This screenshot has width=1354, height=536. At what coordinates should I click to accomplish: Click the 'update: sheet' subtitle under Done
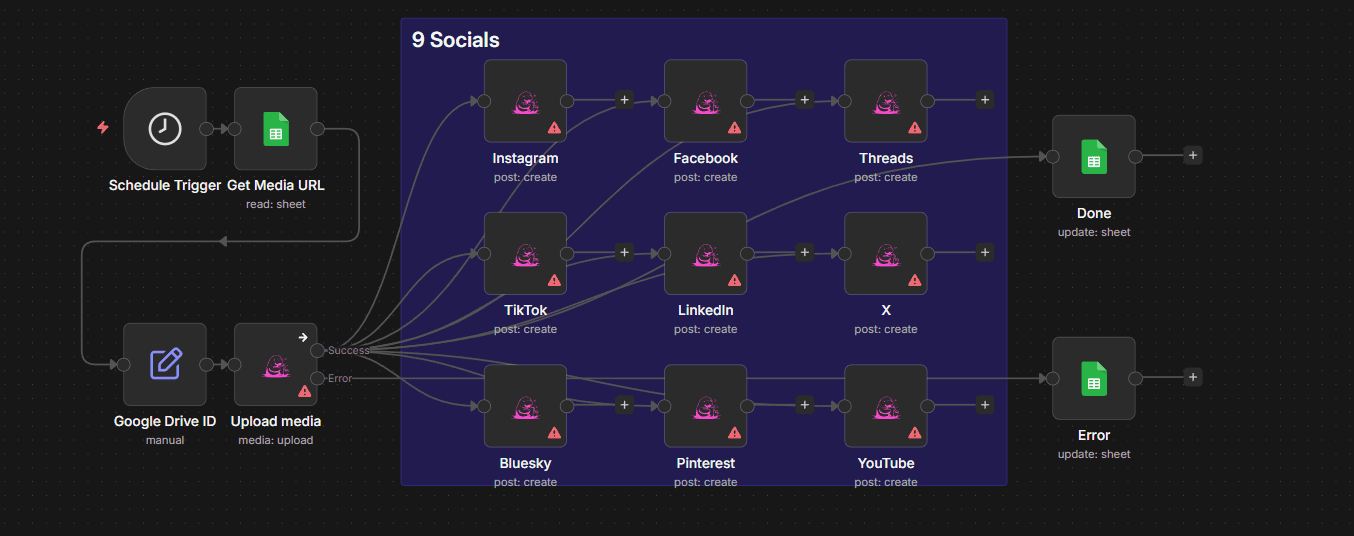click(1094, 232)
